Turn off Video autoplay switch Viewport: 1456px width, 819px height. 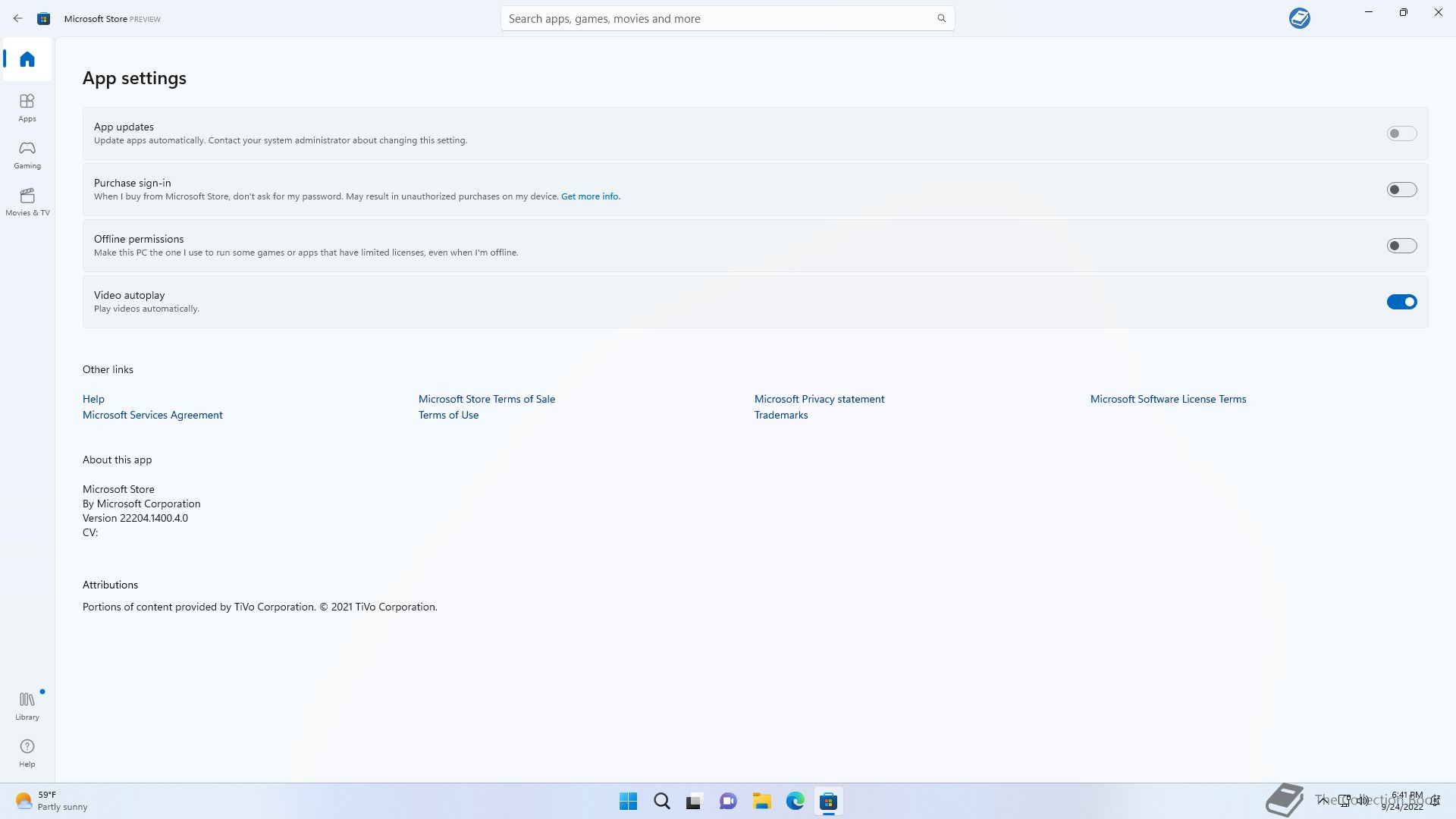(x=1401, y=302)
